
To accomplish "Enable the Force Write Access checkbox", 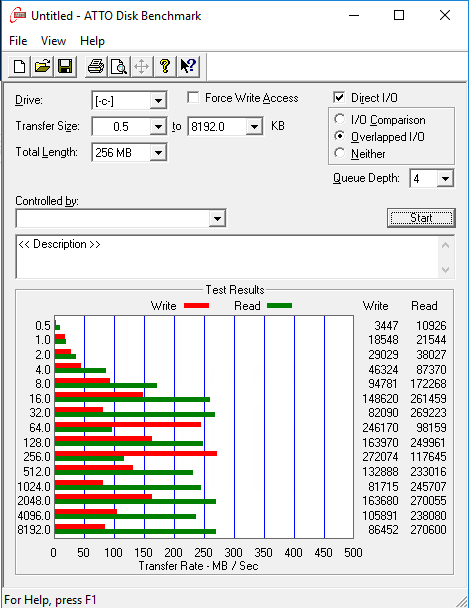I will click(x=193, y=97).
